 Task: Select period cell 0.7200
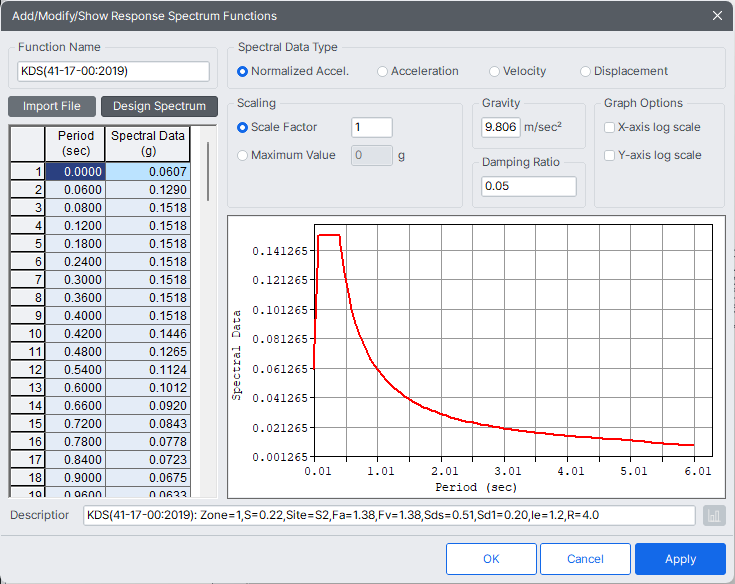tap(75, 424)
